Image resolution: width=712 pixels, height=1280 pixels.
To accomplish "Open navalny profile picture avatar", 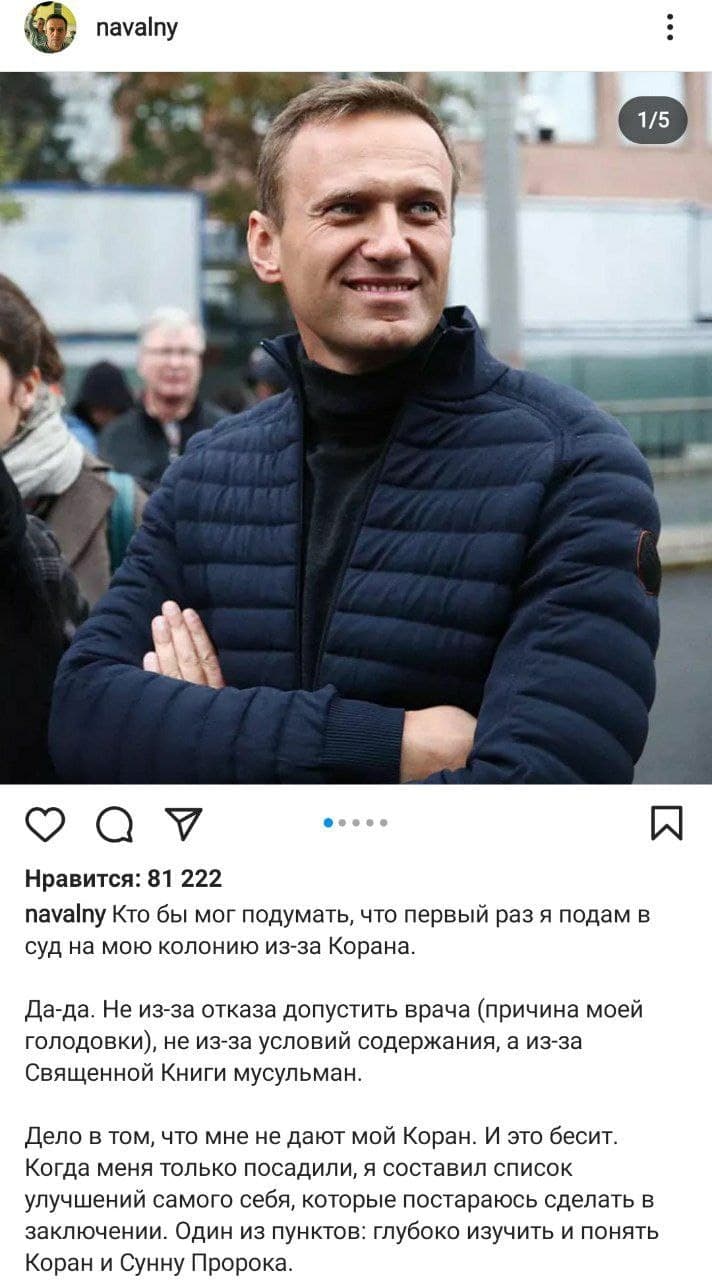I will tap(50, 28).
